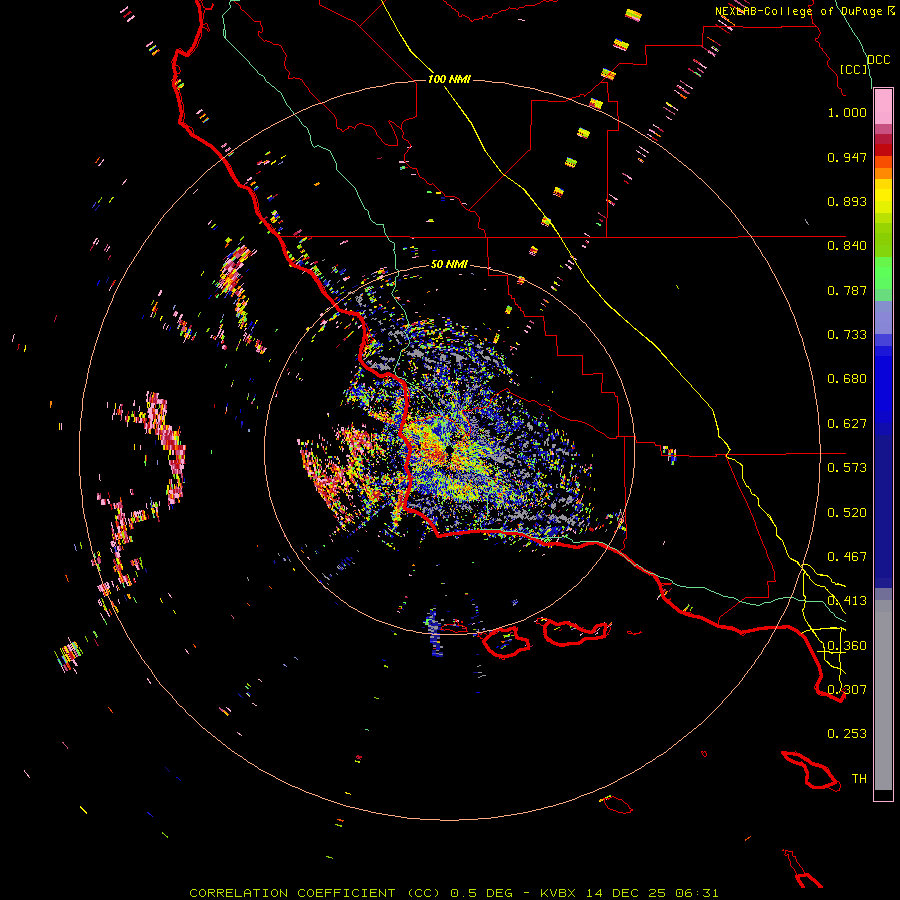Click the KVBX 14 DEC 25 06:31 timestamp
The height and width of the screenshot is (900, 900).
[x=629, y=893]
